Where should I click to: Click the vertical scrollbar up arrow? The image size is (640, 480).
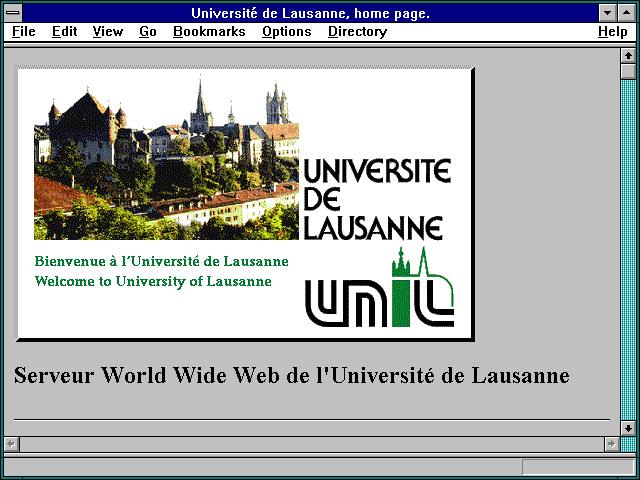tap(628, 56)
